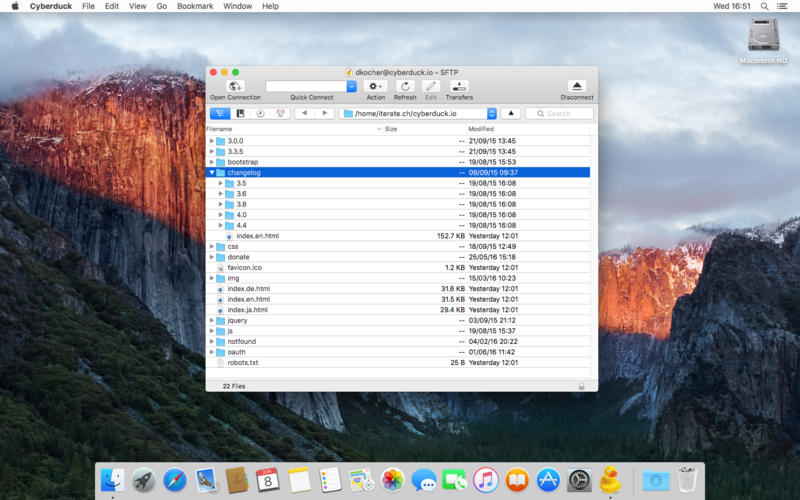Open the Go menu

pos(162,6)
